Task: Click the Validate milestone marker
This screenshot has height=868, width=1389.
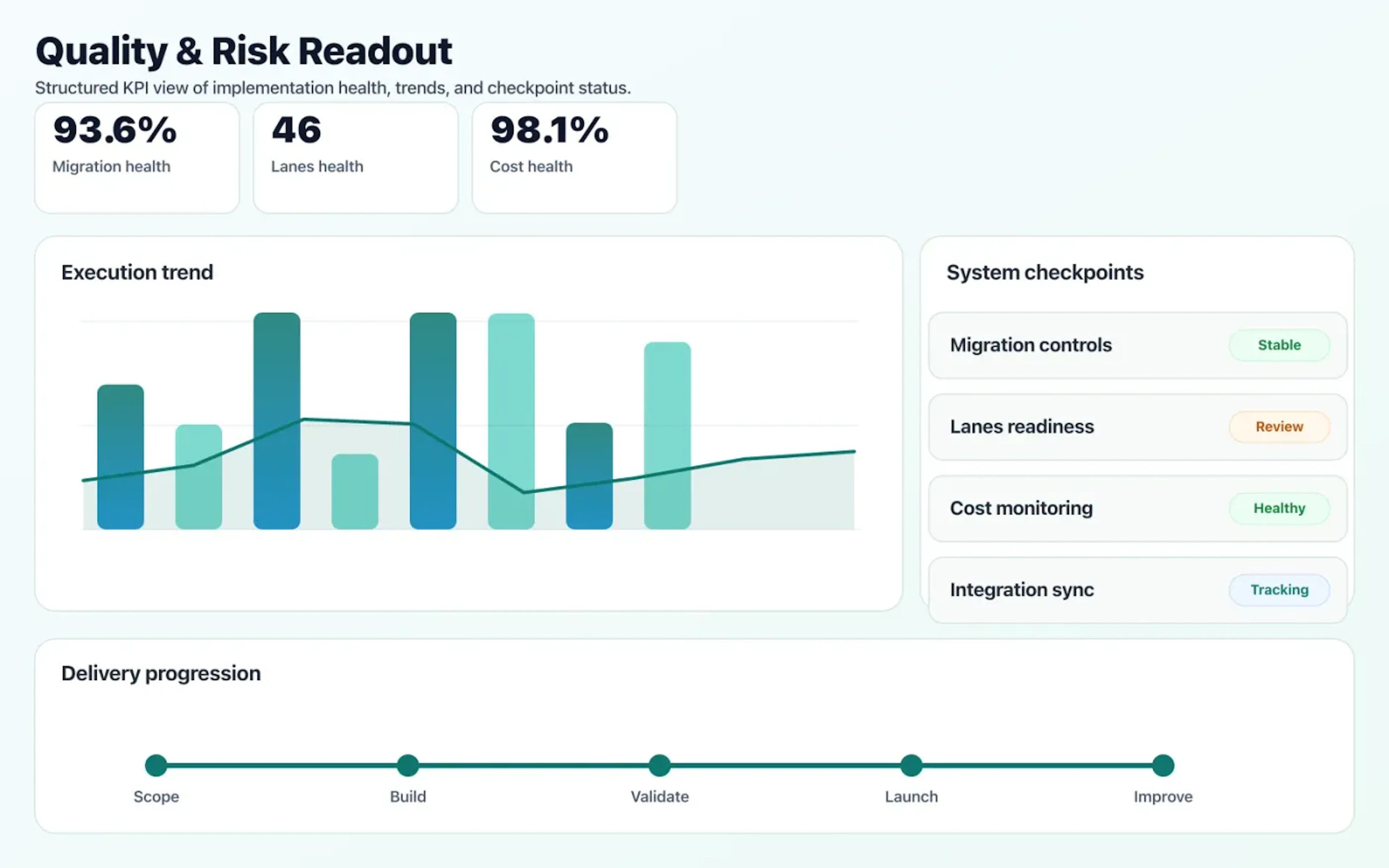Action: (x=659, y=765)
